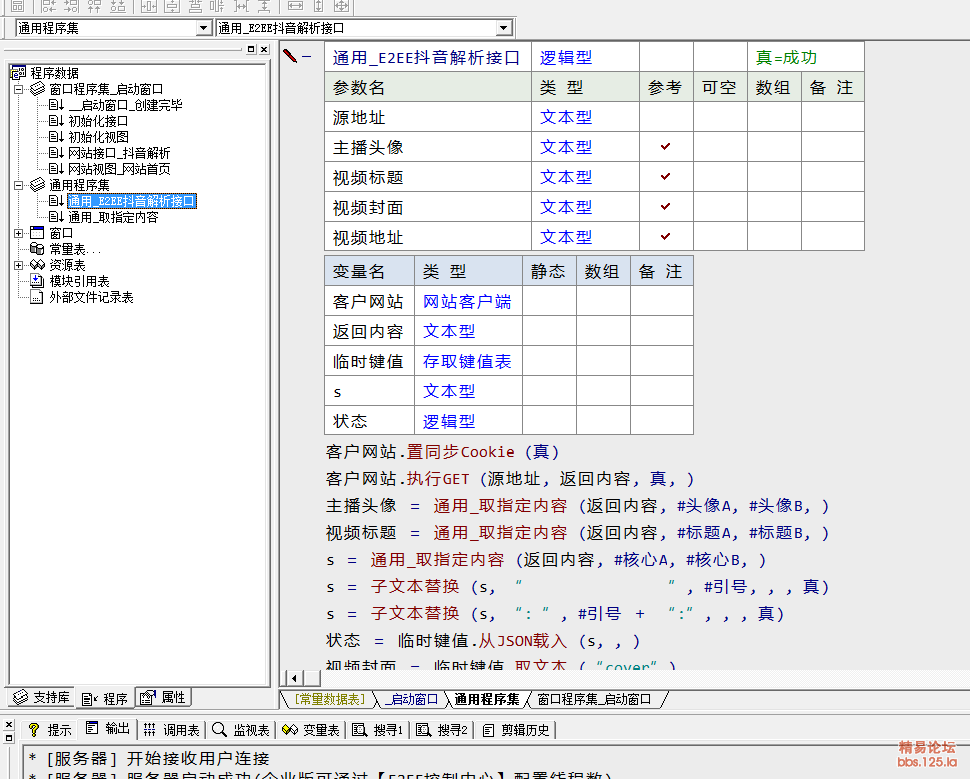Click subroutine icon beside __启动窗口_创建完毕
This screenshot has height=779, width=970.
pos(56,105)
